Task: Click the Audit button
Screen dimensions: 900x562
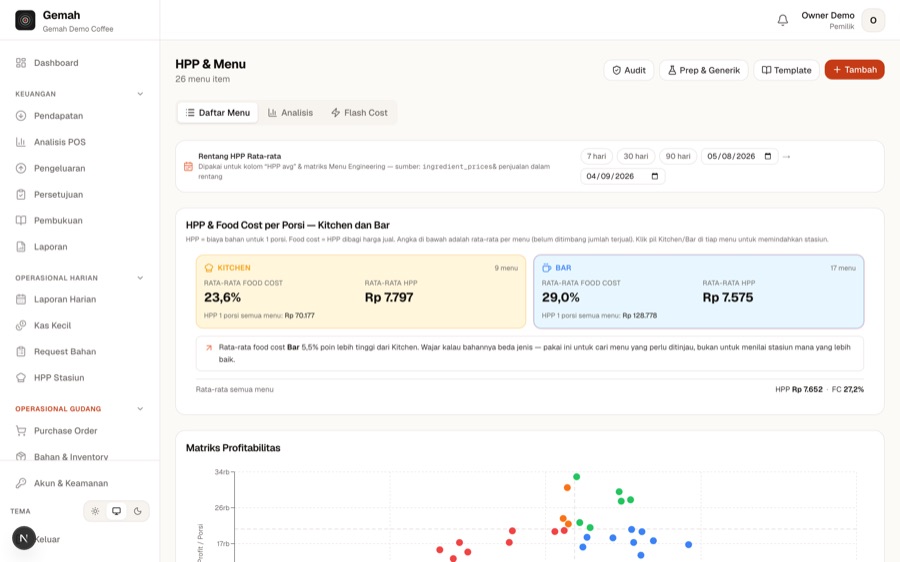Action: (x=629, y=70)
